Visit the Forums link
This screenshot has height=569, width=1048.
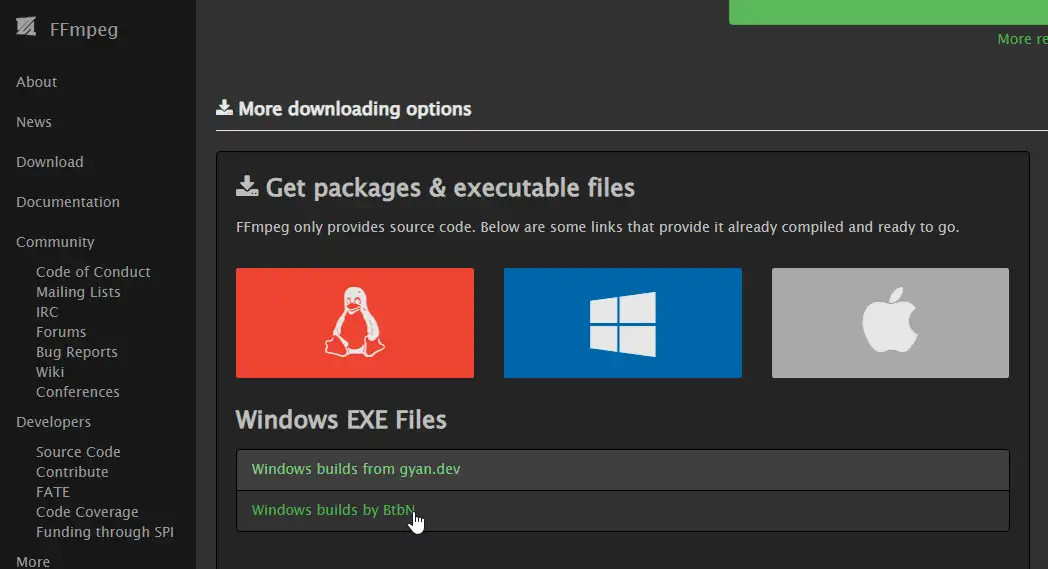tap(61, 332)
